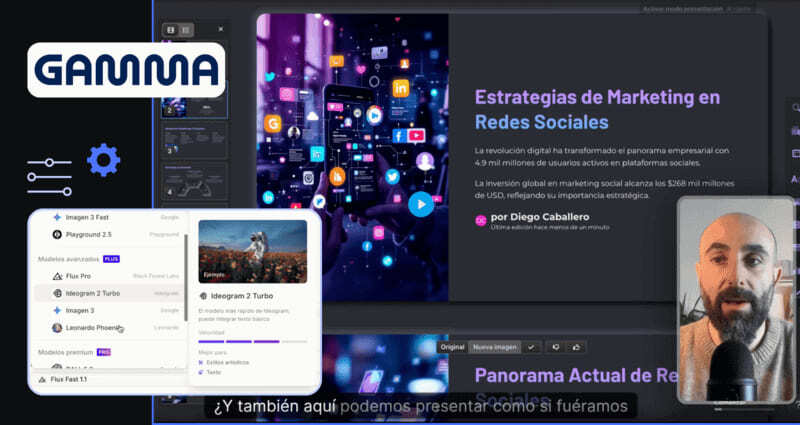The width and height of the screenshot is (800, 425).
Task: Click the thumbs up icon
Action: coord(577,347)
